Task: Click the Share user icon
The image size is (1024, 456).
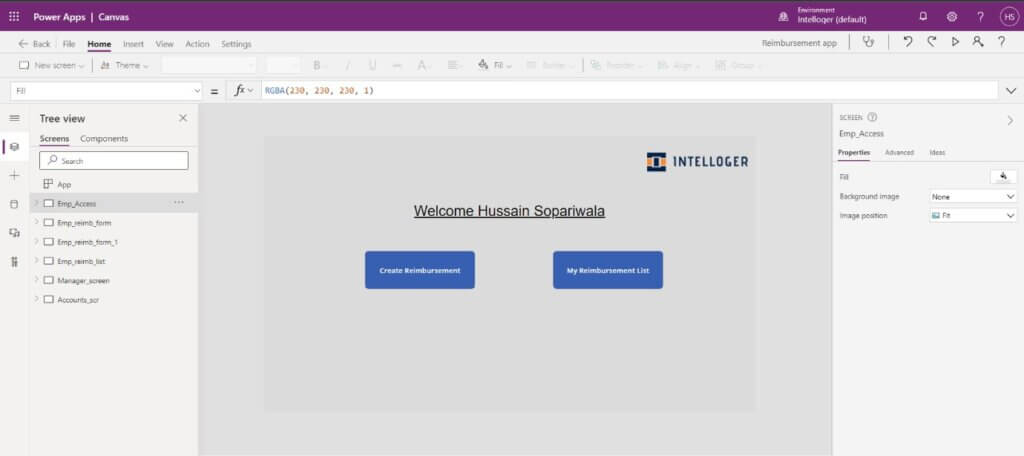Action: tap(977, 43)
